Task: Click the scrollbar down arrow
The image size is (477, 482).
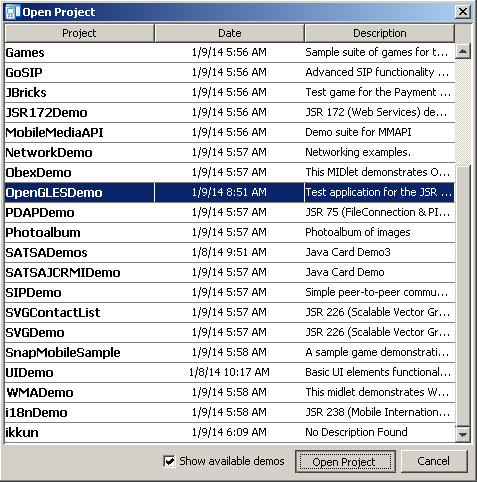Action: tap(463, 434)
